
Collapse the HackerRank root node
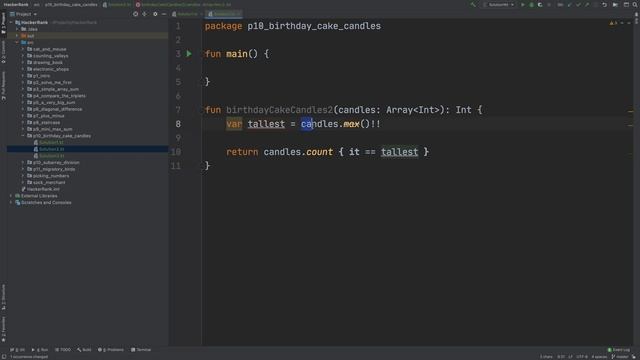(11, 22)
